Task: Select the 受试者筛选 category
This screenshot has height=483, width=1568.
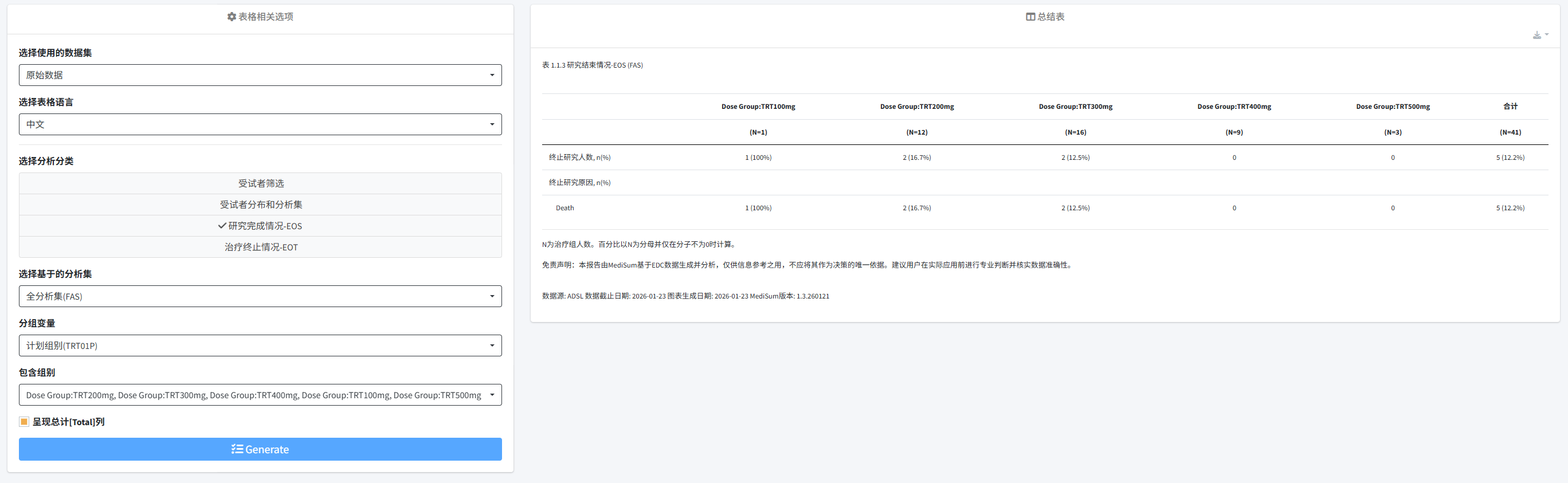Action: [261, 183]
